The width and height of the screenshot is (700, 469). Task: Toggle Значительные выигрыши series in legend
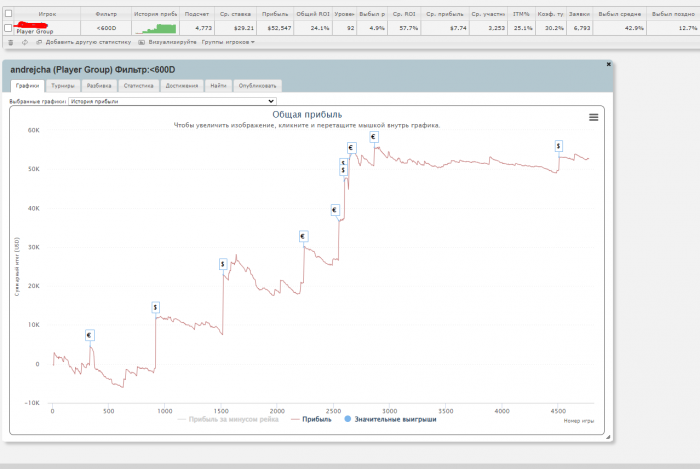pyautogui.click(x=390, y=419)
